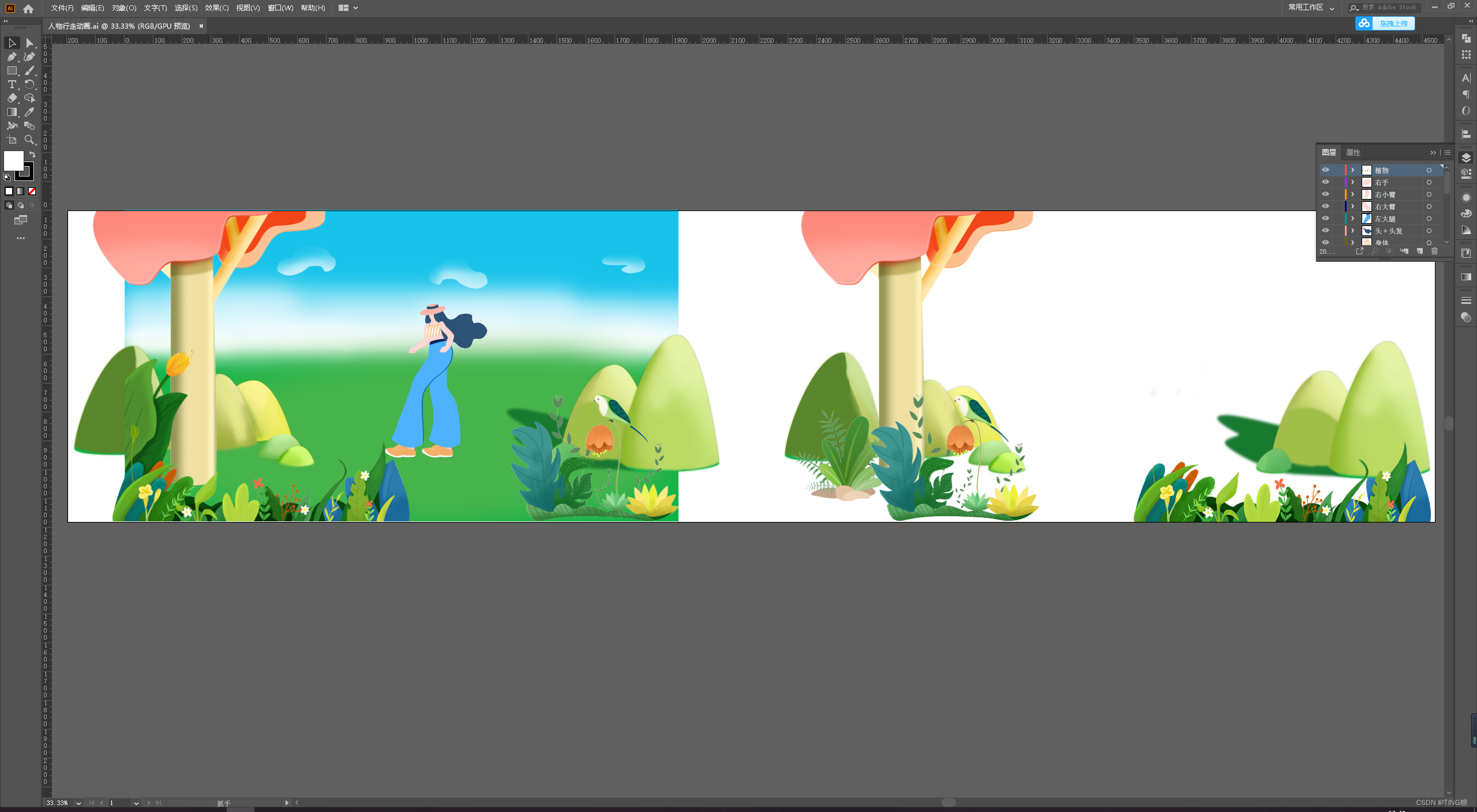Click the Adobe Stock search field
This screenshot has height=812, width=1477.
click(1389, 7)
